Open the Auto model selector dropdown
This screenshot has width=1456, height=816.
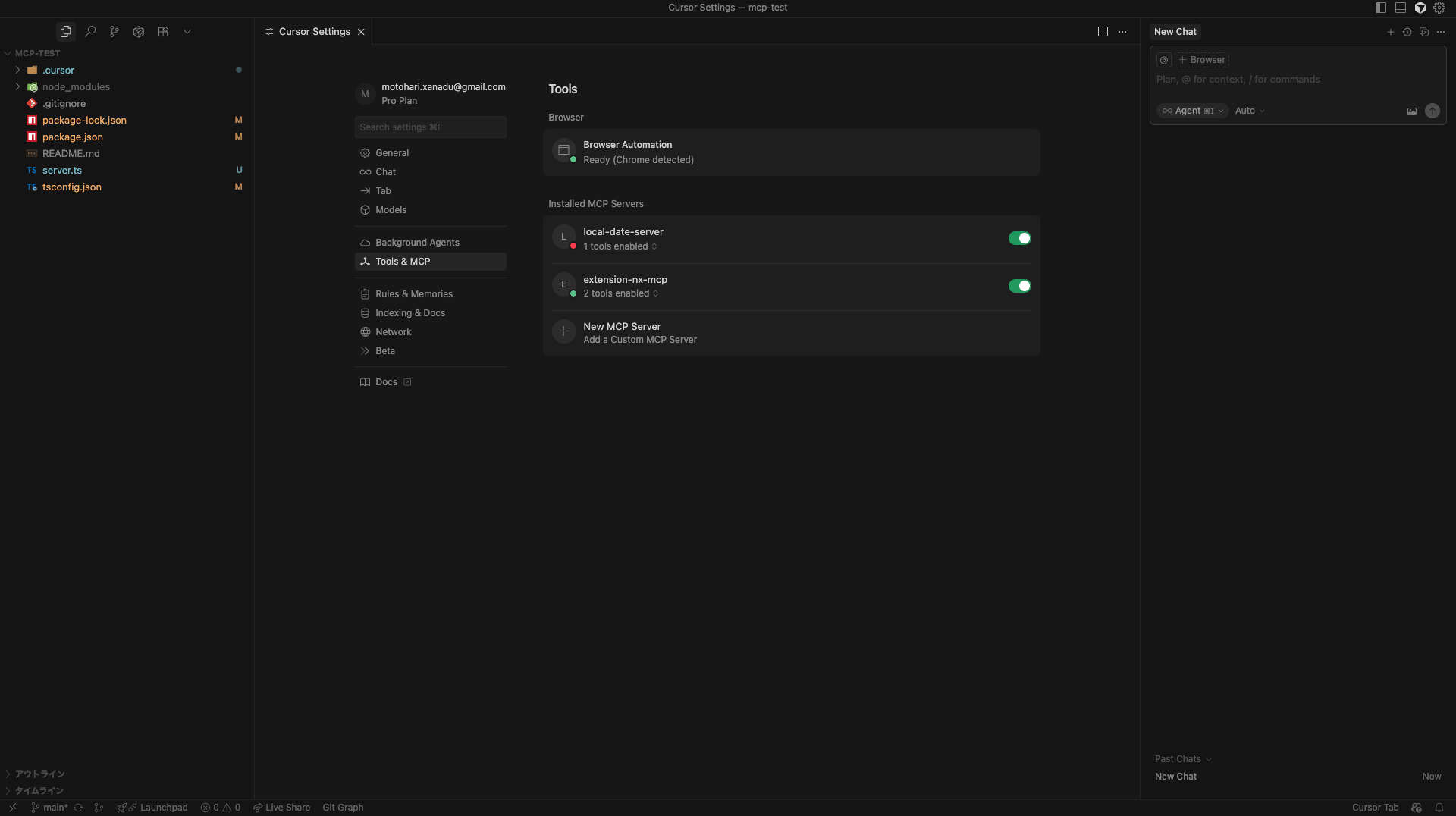(1249, 111)
